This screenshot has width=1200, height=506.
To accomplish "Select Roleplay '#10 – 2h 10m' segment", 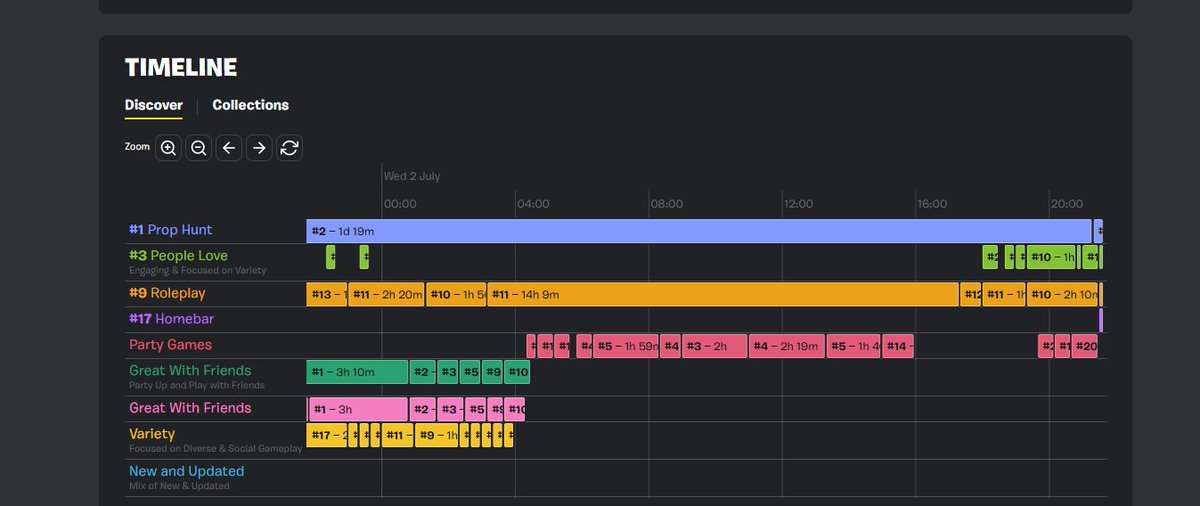I will [1063, 295].
